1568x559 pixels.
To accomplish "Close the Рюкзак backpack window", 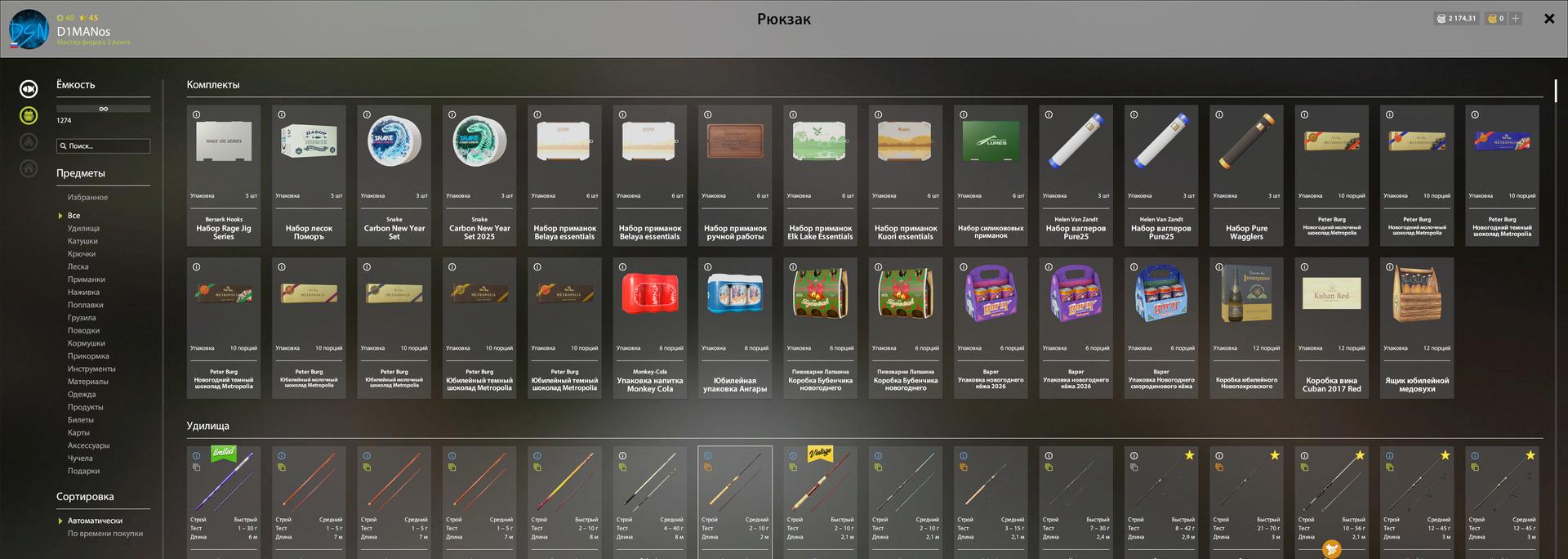I will [x=1548, y=19].
